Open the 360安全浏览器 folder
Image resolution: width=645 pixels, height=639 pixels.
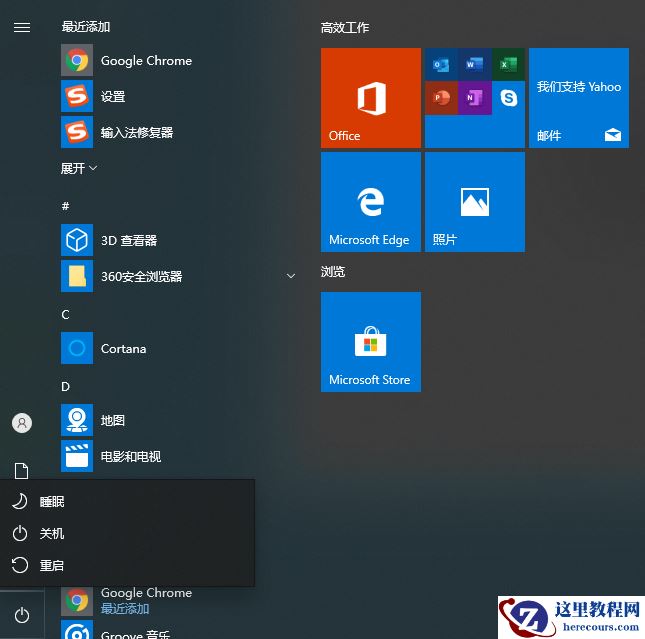(x=178, y=276)
